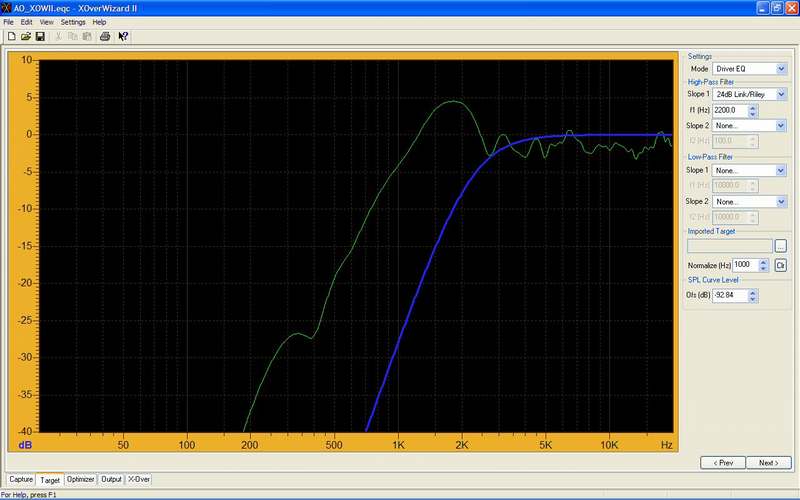The height and width of the screenshot is (500, 800).
Task: Click the Print toolbar icon
Action: pos(105,36)
